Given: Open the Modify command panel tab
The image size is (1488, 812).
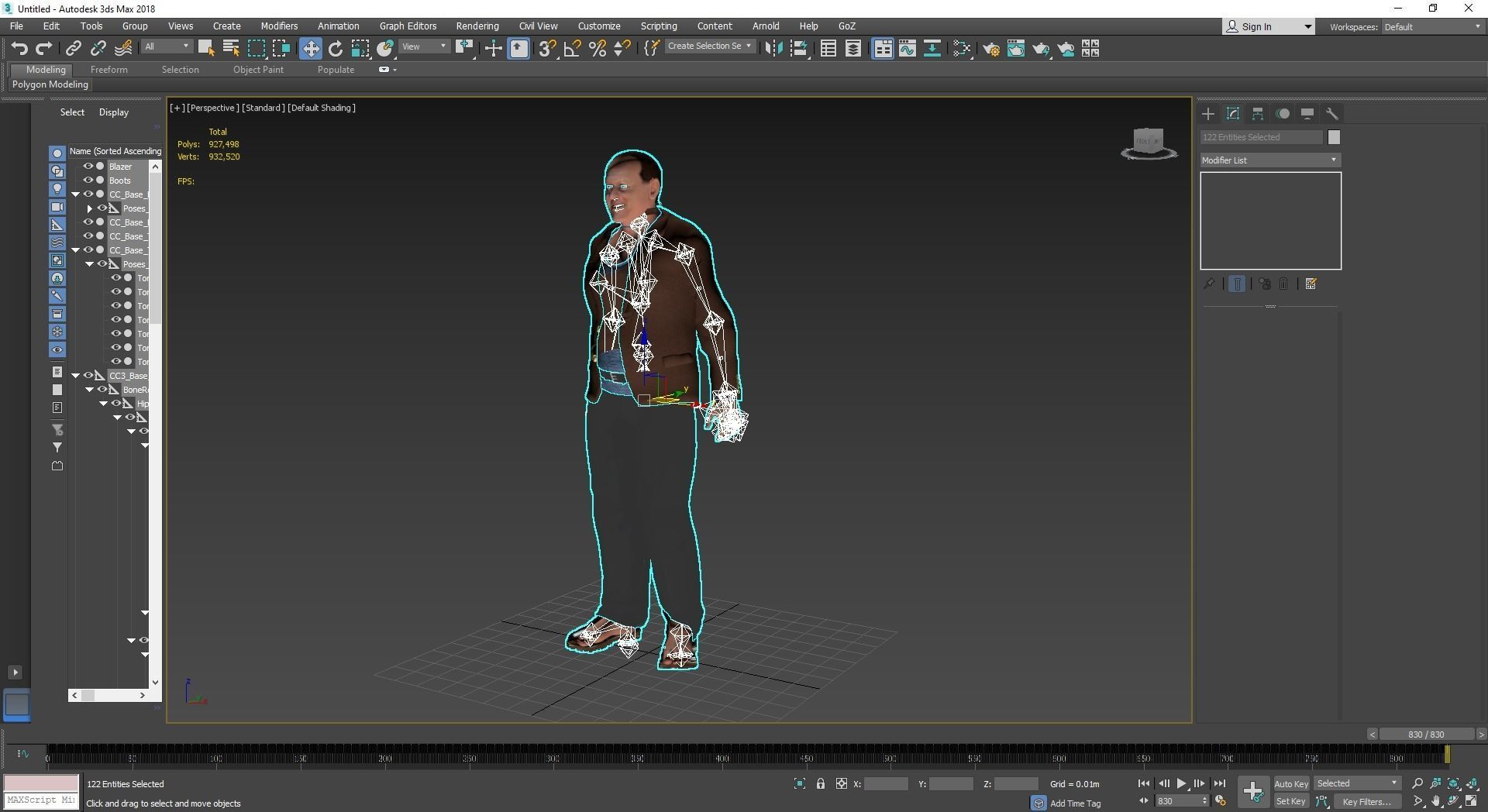Looking at the screenshot, I should [x=1233, y=114].
